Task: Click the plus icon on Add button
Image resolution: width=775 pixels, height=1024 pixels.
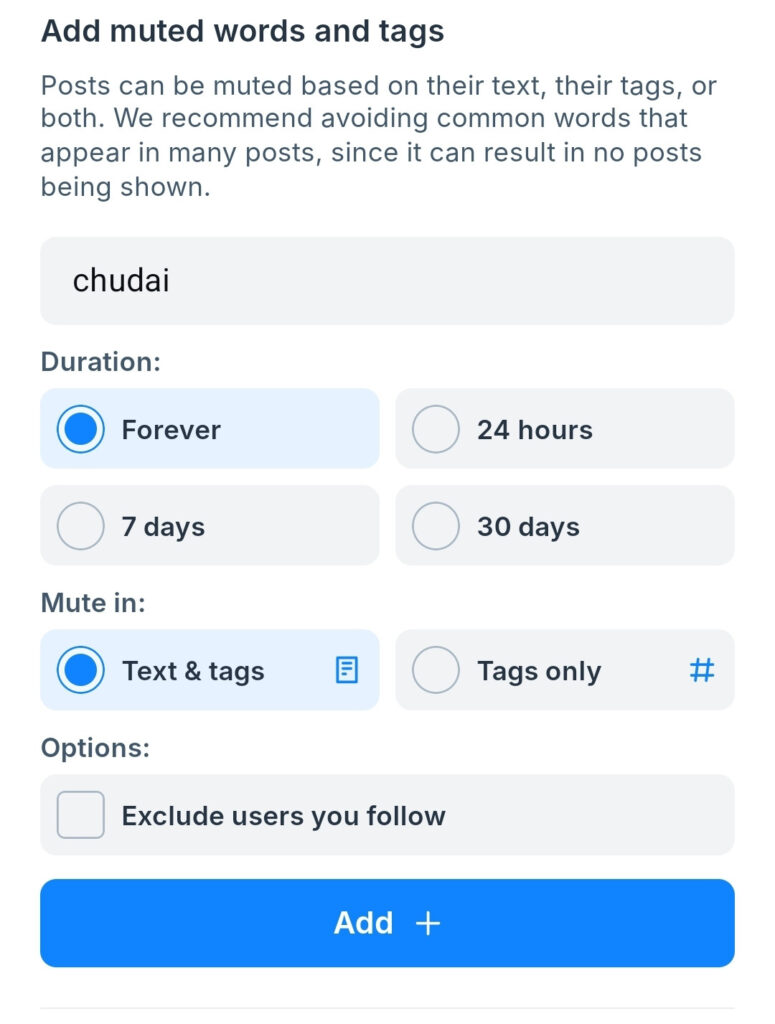Action: click(x=428, y=923)
